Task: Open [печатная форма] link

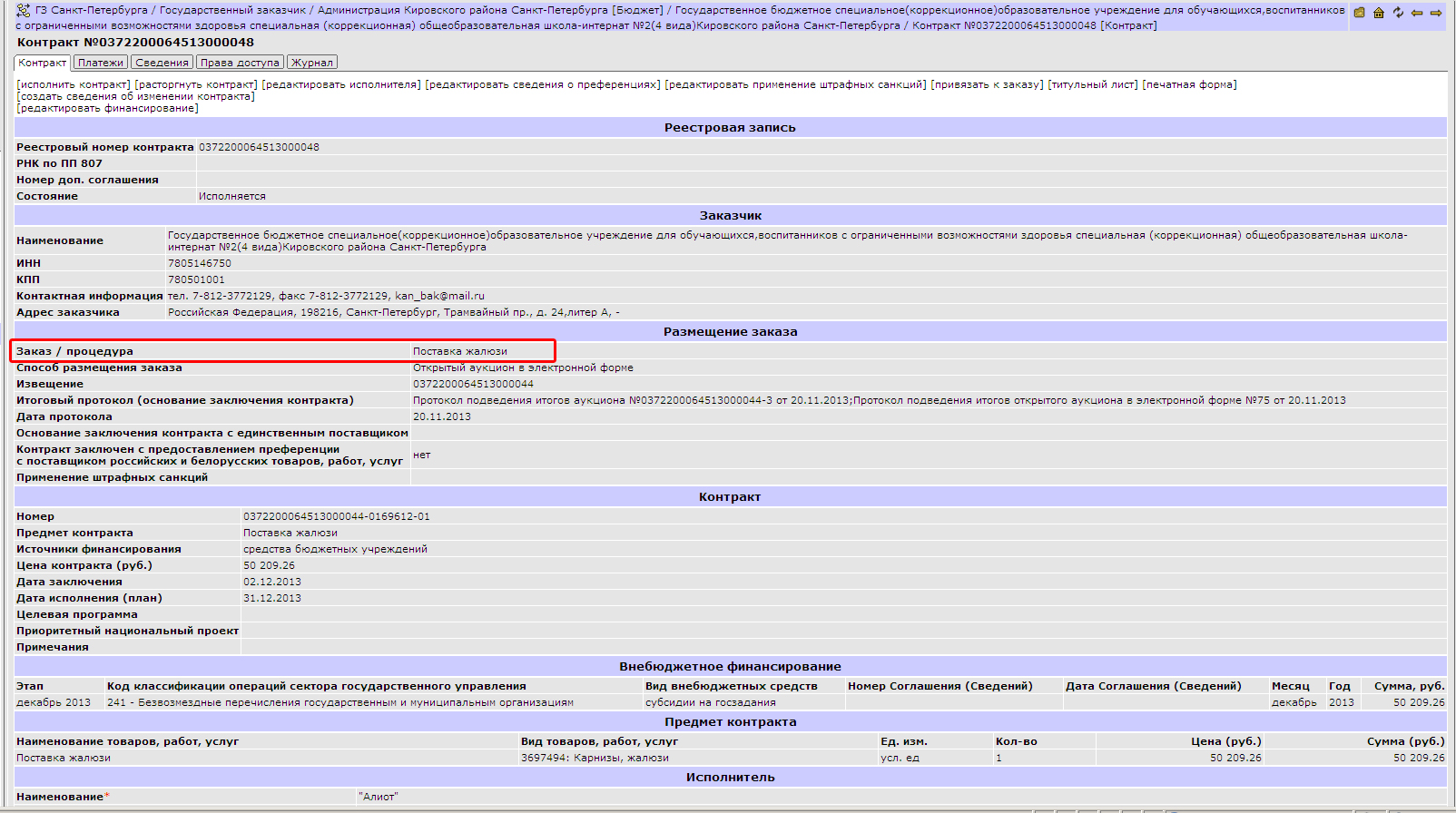Action: tap(1189, 84)
